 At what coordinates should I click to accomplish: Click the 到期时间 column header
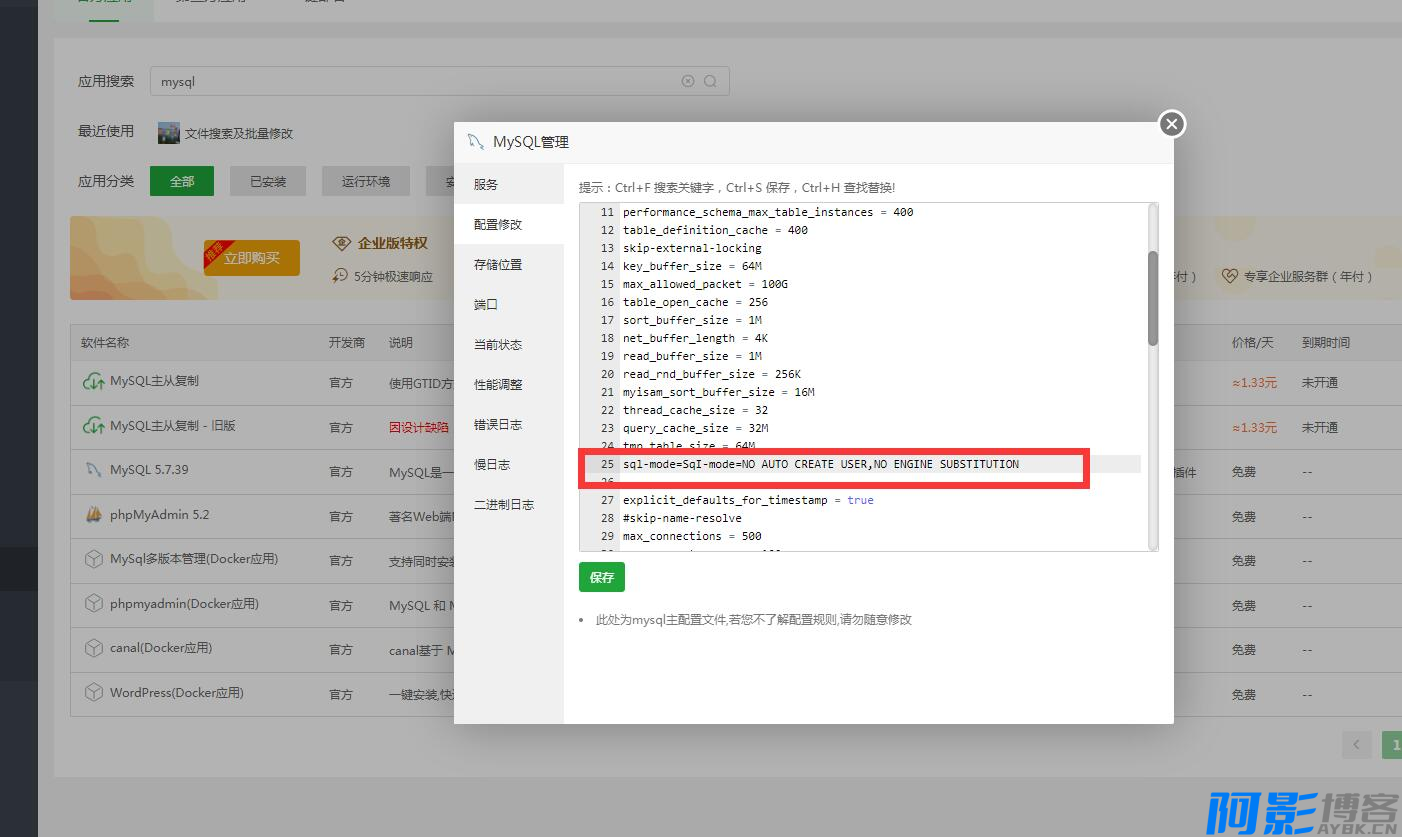[1326, 342]
